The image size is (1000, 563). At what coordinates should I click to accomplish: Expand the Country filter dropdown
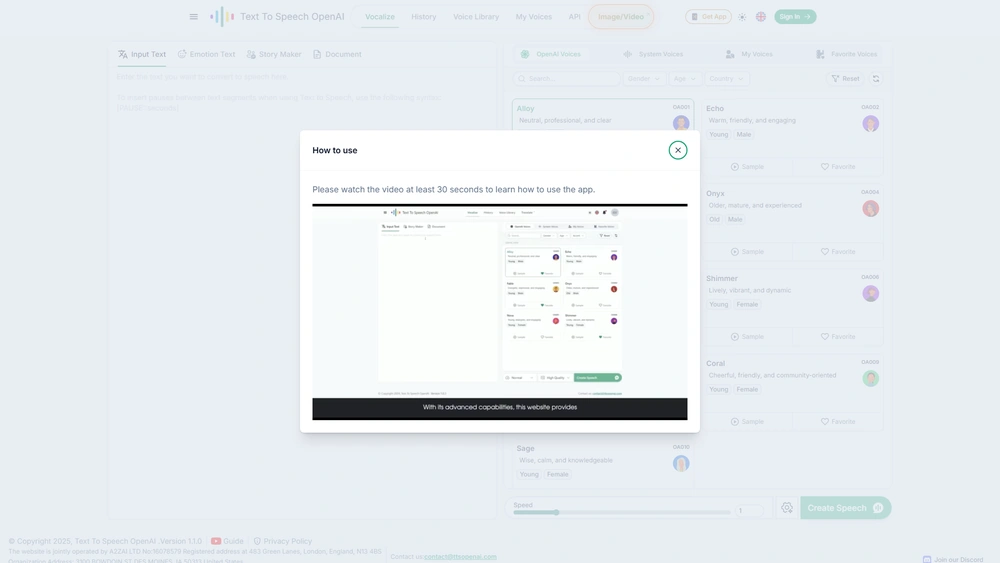point(726,78)
